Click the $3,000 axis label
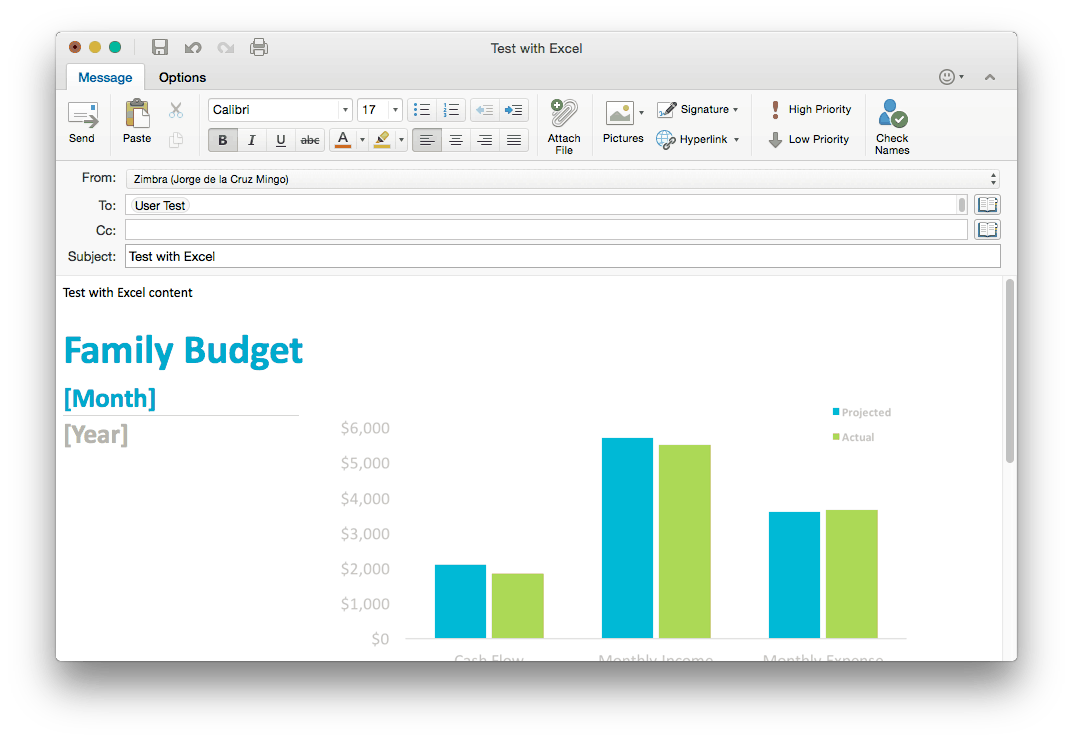Viewport: 1073px width, 741px height. pos(365,534)
